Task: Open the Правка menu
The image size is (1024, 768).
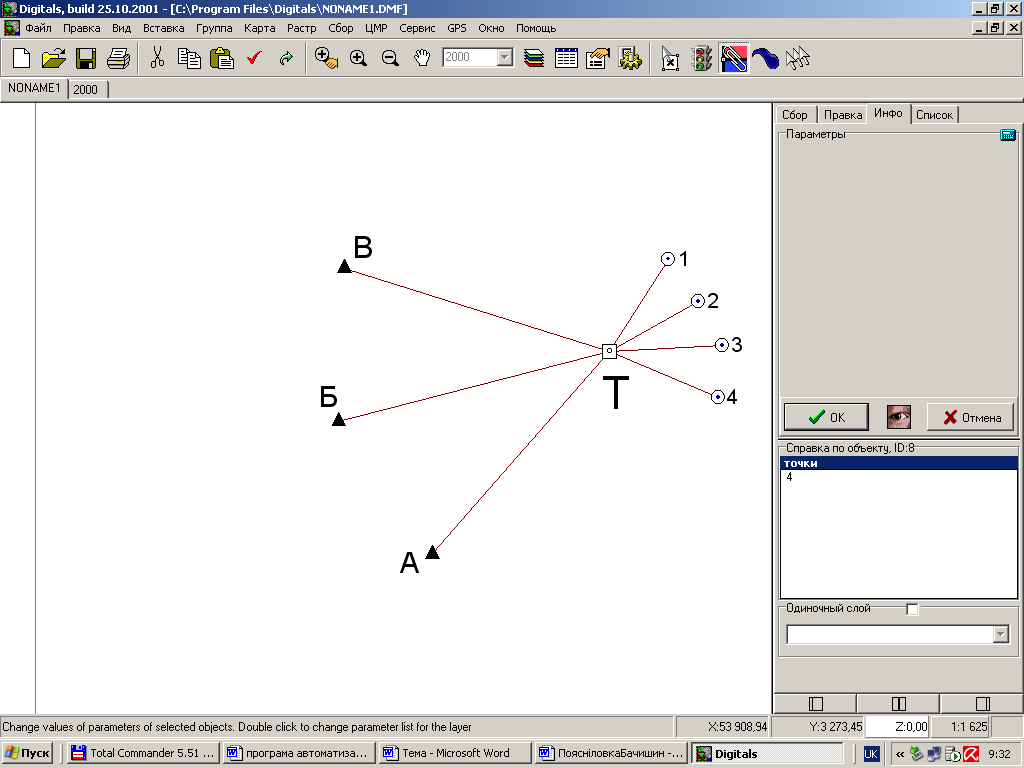Action: click(x=82, y=28)
